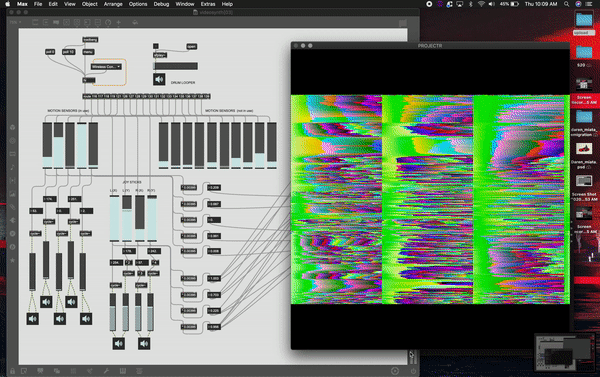Open the clock icon in left sidebar
Screen dimensions: 600x377
pyautogui.click(x=12, y=247)
